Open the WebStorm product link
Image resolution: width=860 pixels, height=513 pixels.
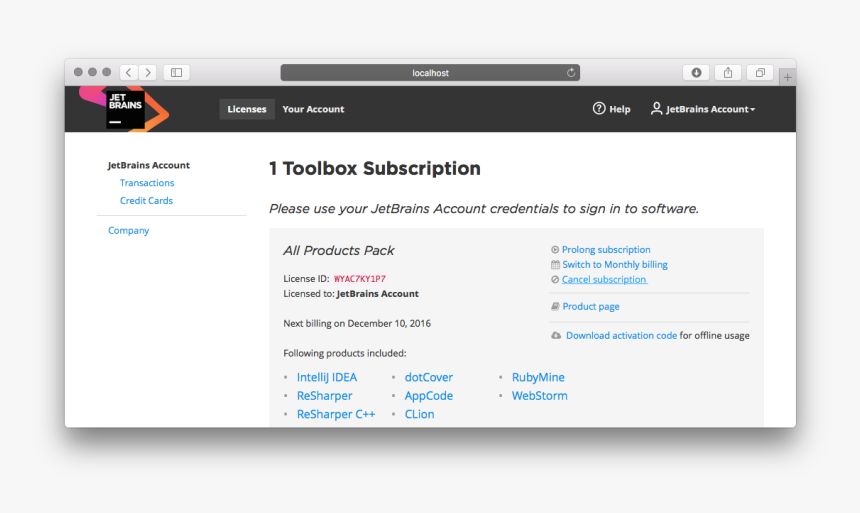click(540, 396)
